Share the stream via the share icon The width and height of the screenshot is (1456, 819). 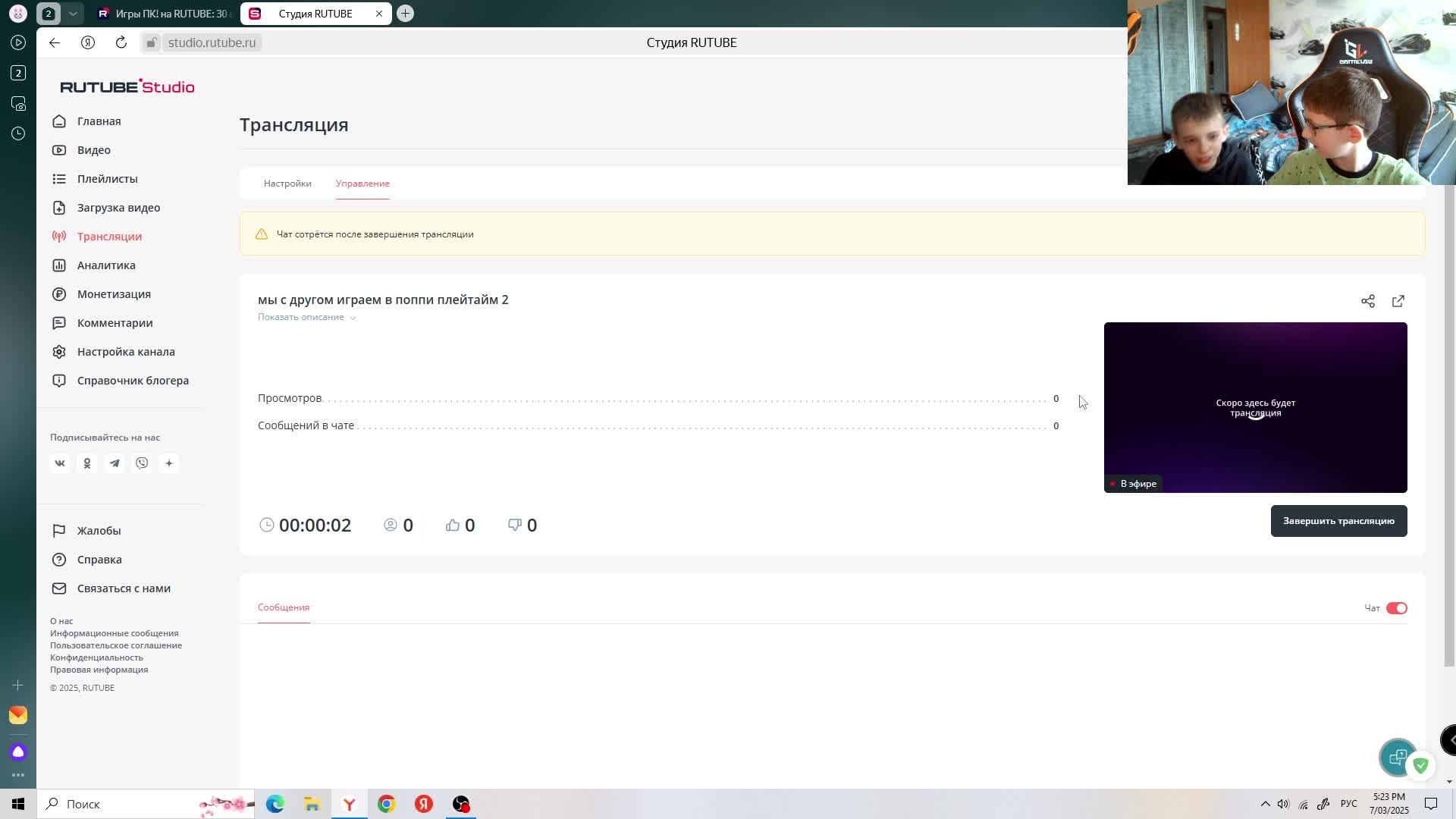pos(1368,301)
